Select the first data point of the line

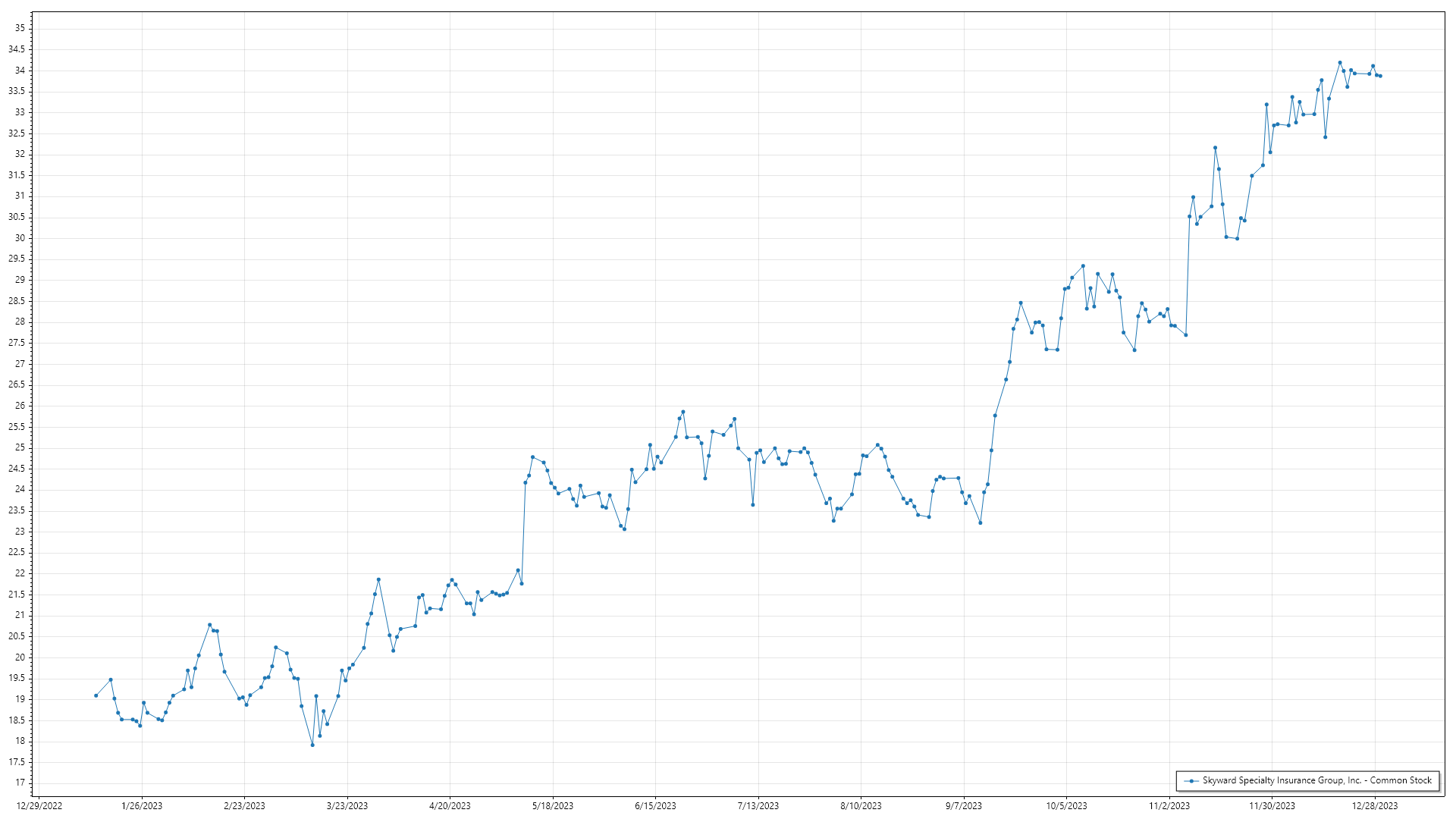coord(96,695)
